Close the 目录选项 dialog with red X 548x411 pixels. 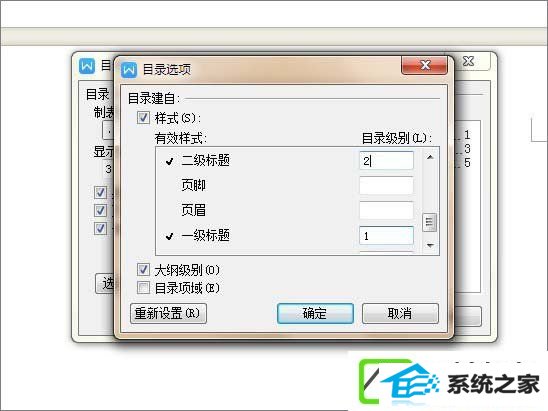(x=425, y=65)
